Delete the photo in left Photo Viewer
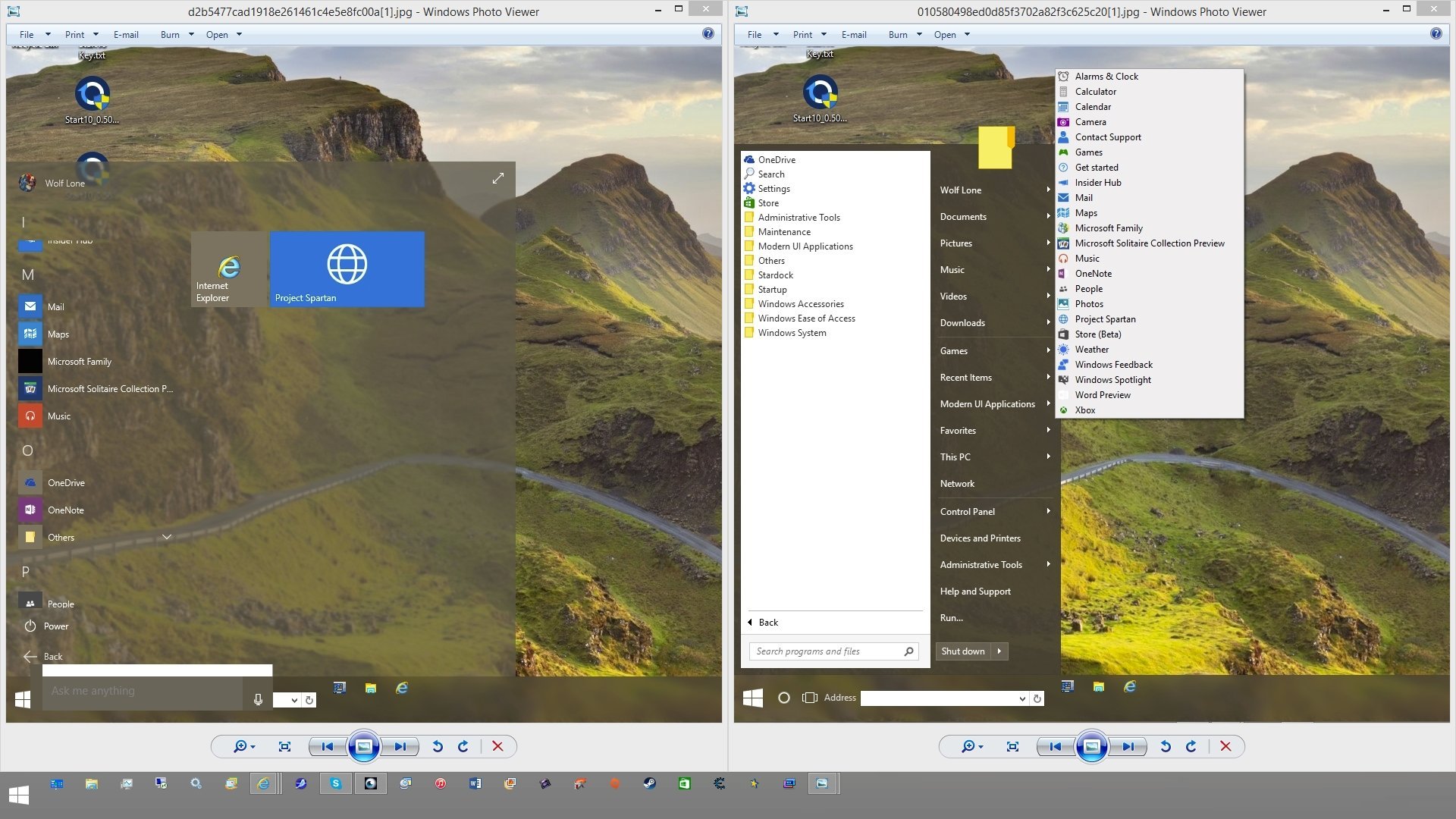Viewport: 1456px width, 819px height. (497, 747)
